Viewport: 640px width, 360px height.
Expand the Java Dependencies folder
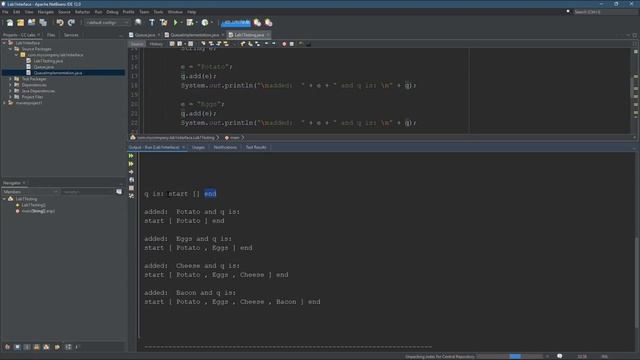[11, 91]
